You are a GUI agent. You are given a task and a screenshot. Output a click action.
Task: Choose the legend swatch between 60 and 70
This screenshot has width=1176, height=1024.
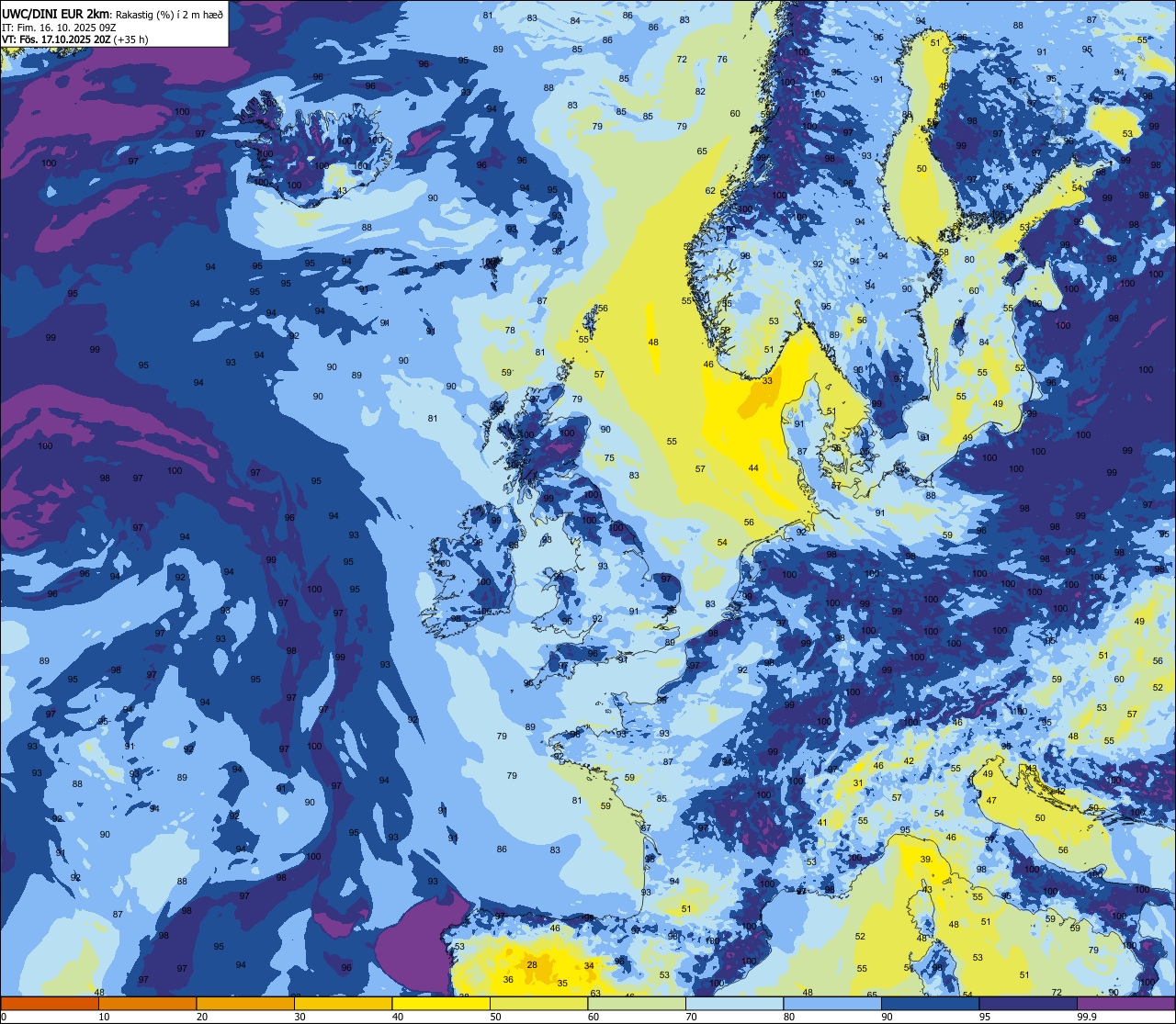click(x=636, y=1004)
